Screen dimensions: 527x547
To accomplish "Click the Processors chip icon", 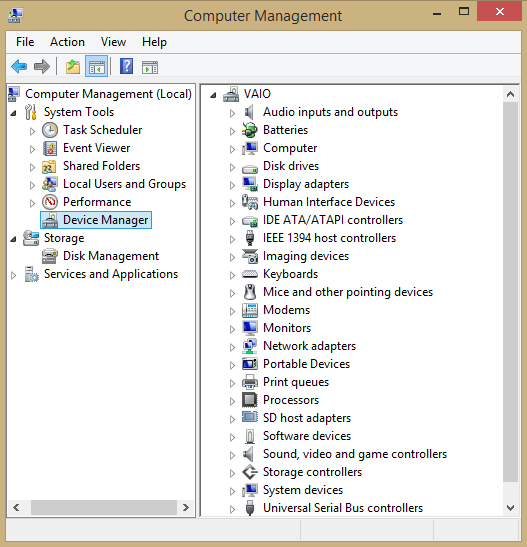I will click(250, 400).
